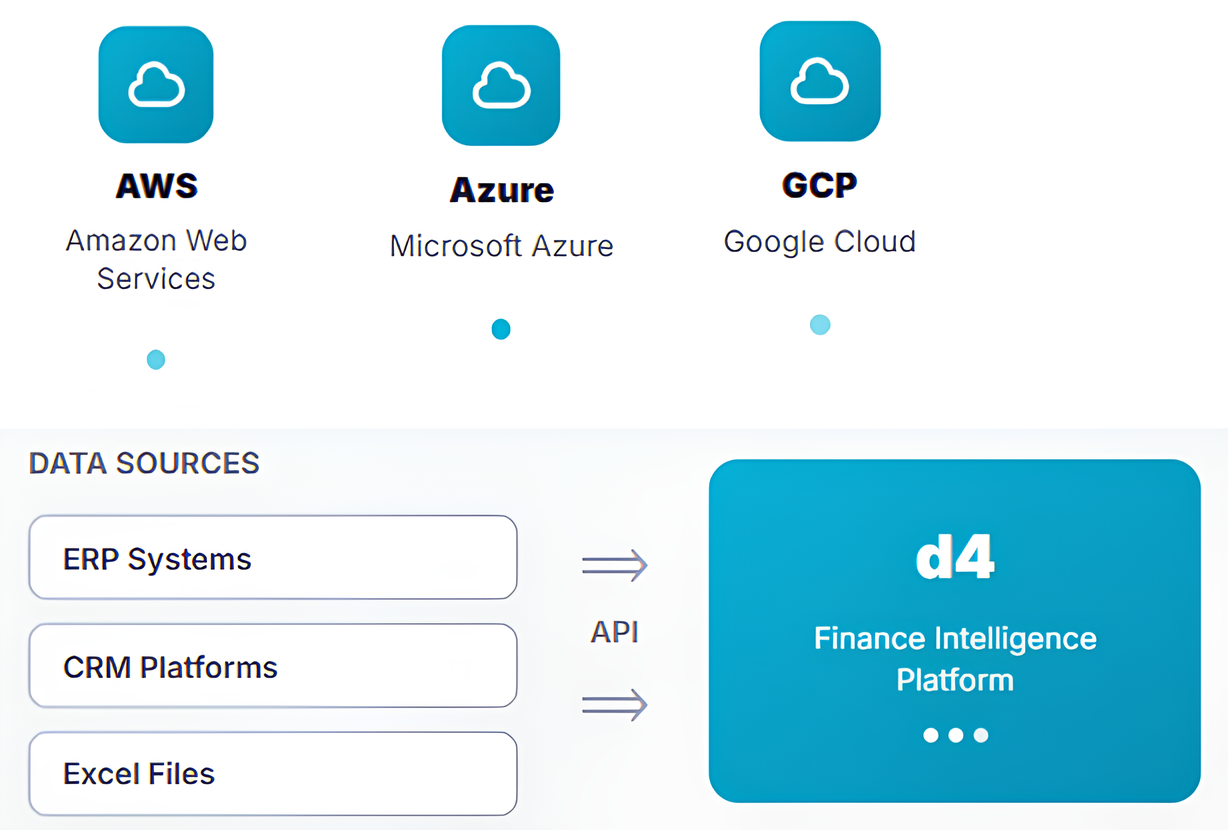The width and height of the screenshot is (1228, 830).
Task: Click the dot below Google Cloud
Action: click(820, 325)
